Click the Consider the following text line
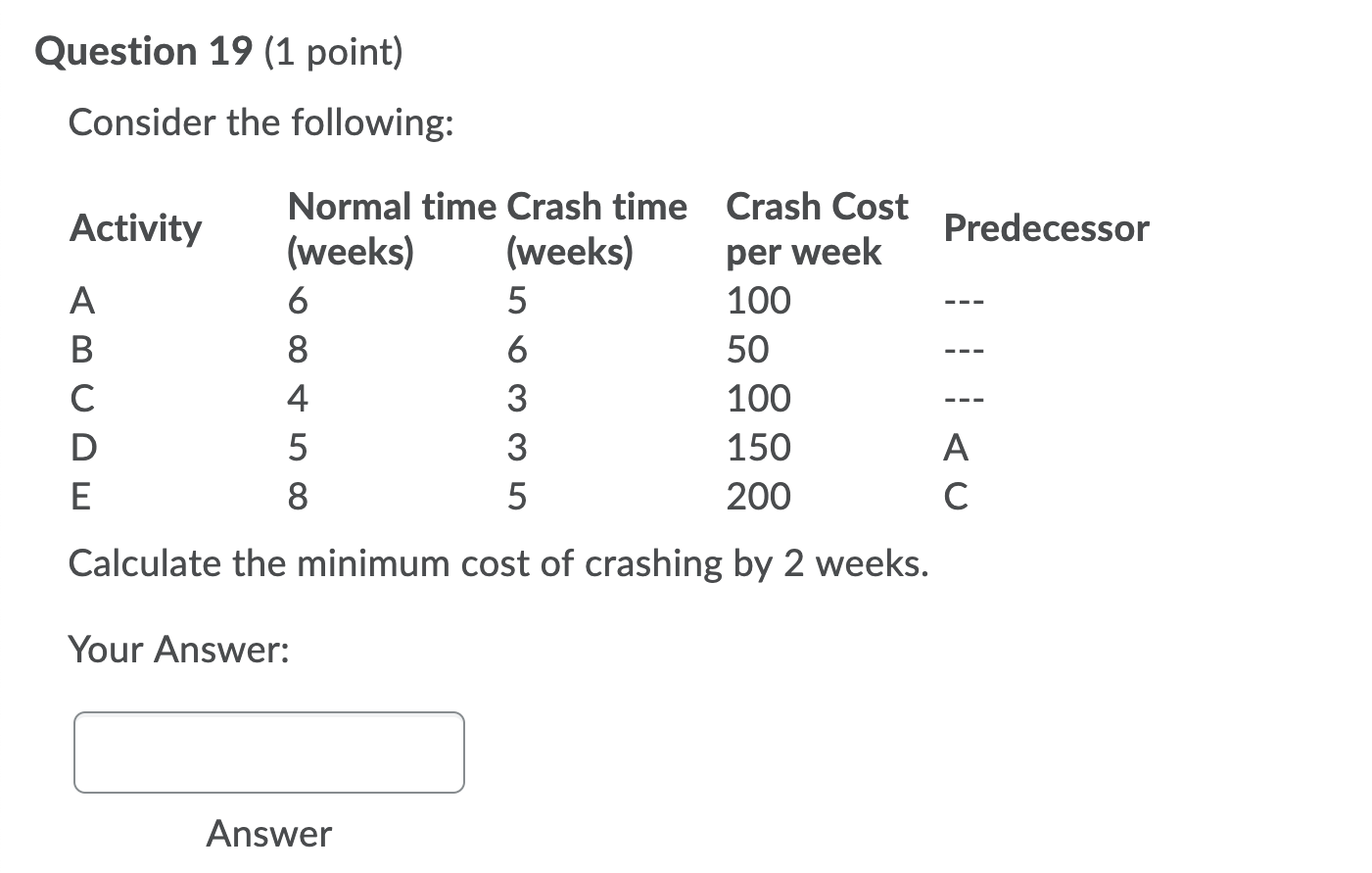1372x873 pixels. 260,122
